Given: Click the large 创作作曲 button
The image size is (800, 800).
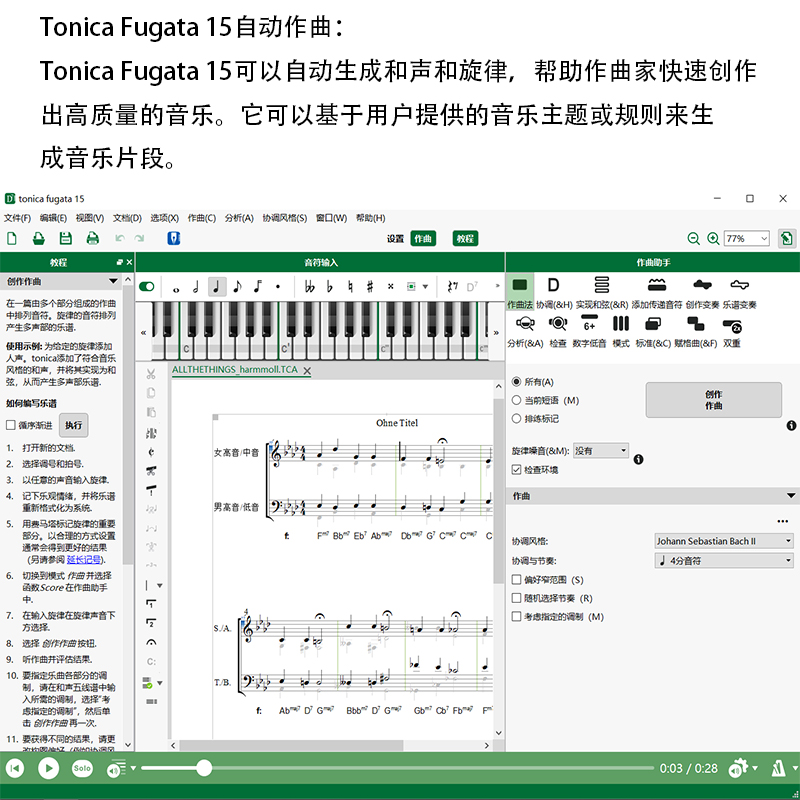Looking at the screenshot, I should pos(713,400).
